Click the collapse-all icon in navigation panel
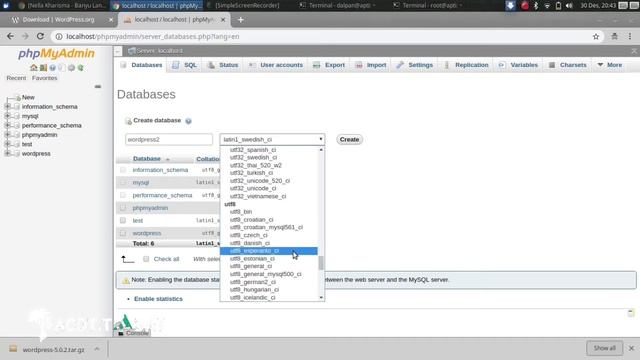 tap(98, 87)
